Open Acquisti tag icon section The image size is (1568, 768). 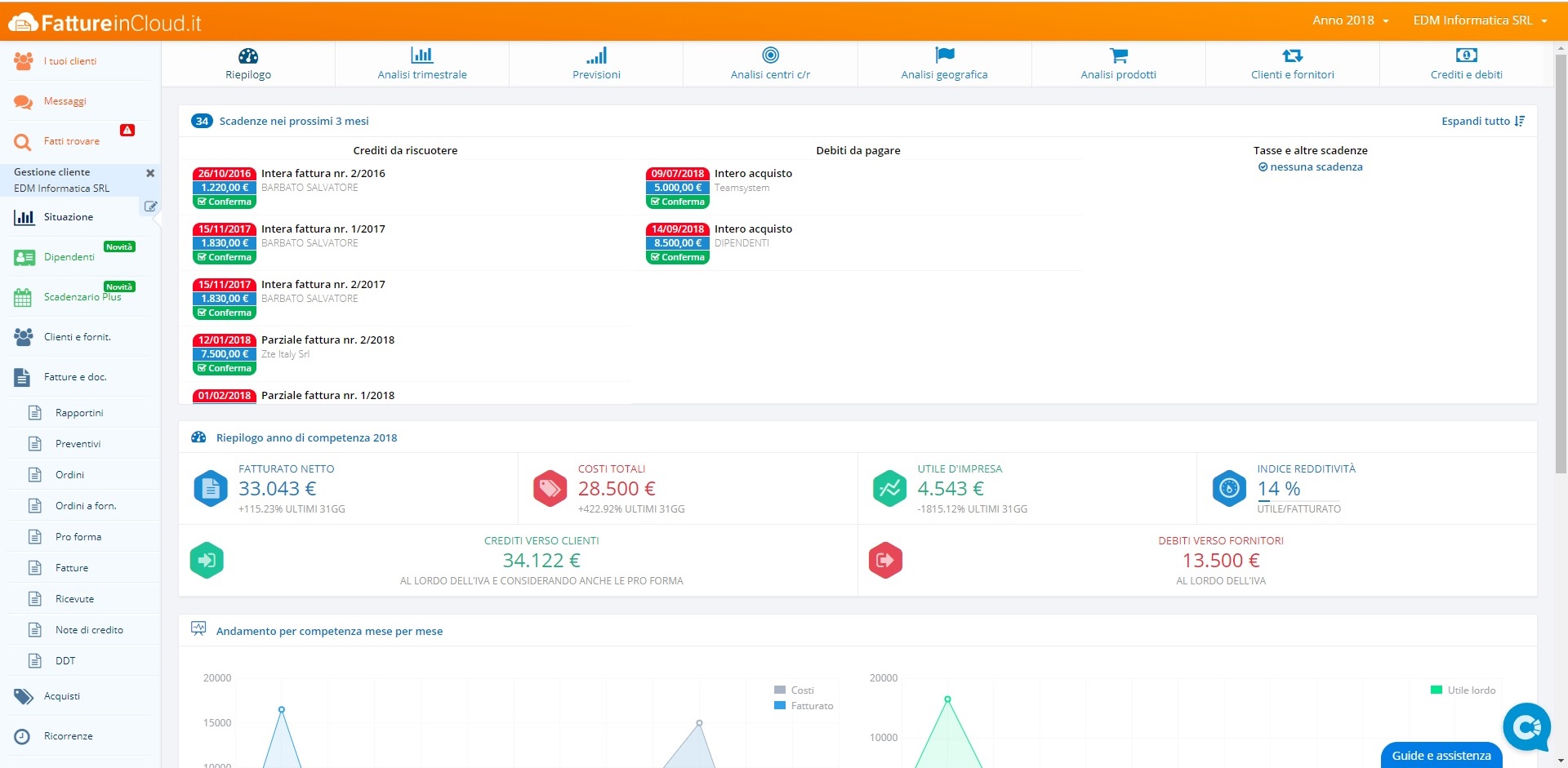coord(23,696)
